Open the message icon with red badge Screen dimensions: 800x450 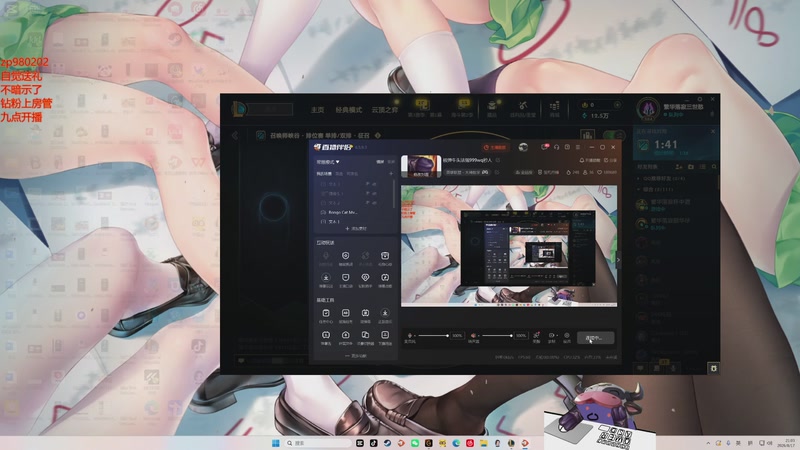tap(545, 147)
